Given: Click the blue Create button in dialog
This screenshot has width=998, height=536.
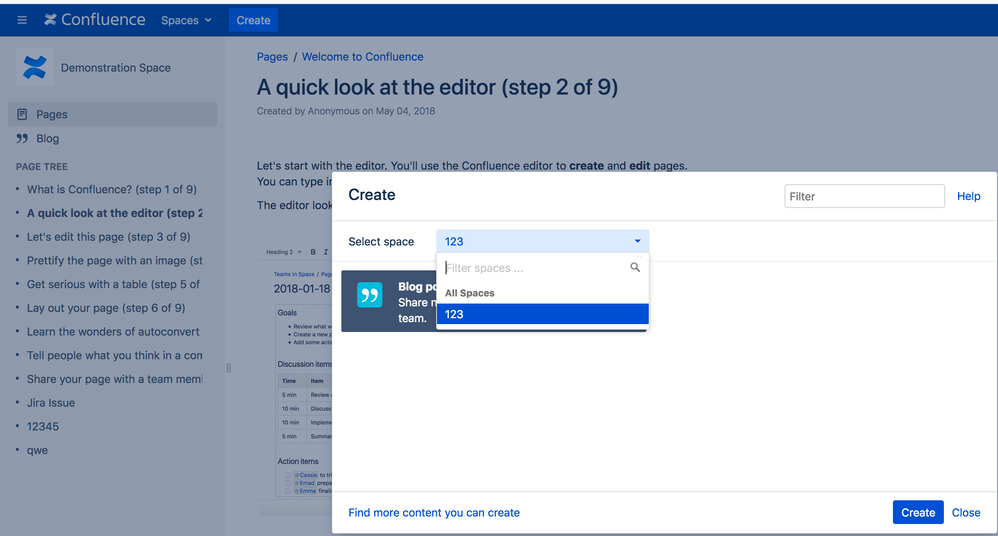Looking at the screenshot, I should (x=918, y=512).
